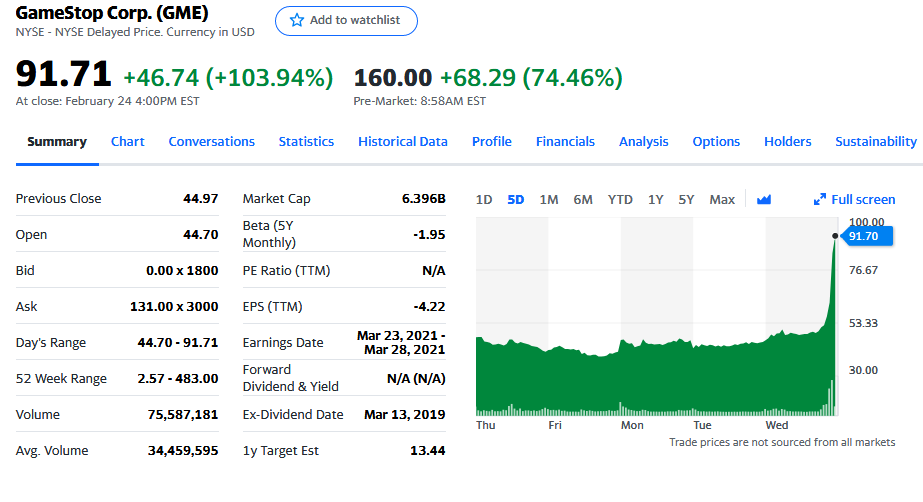Open the Holders tab
923x502 pixels.
point(788,142)
